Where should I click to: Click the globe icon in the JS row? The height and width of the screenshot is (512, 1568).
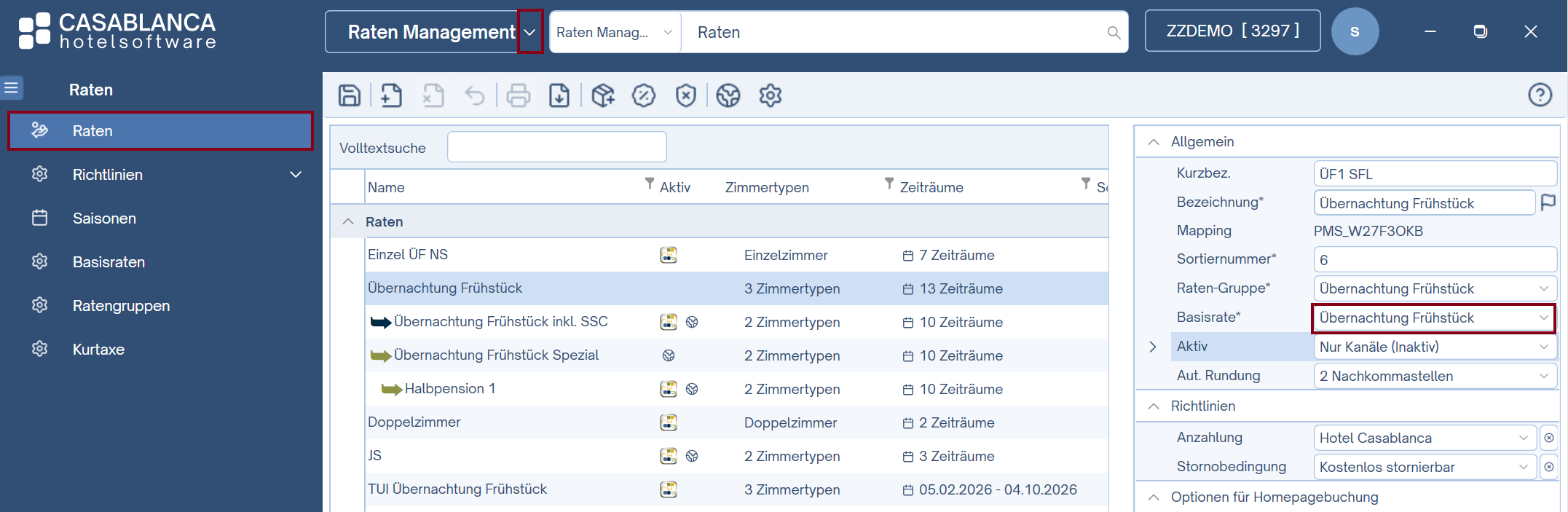point(692,456)
